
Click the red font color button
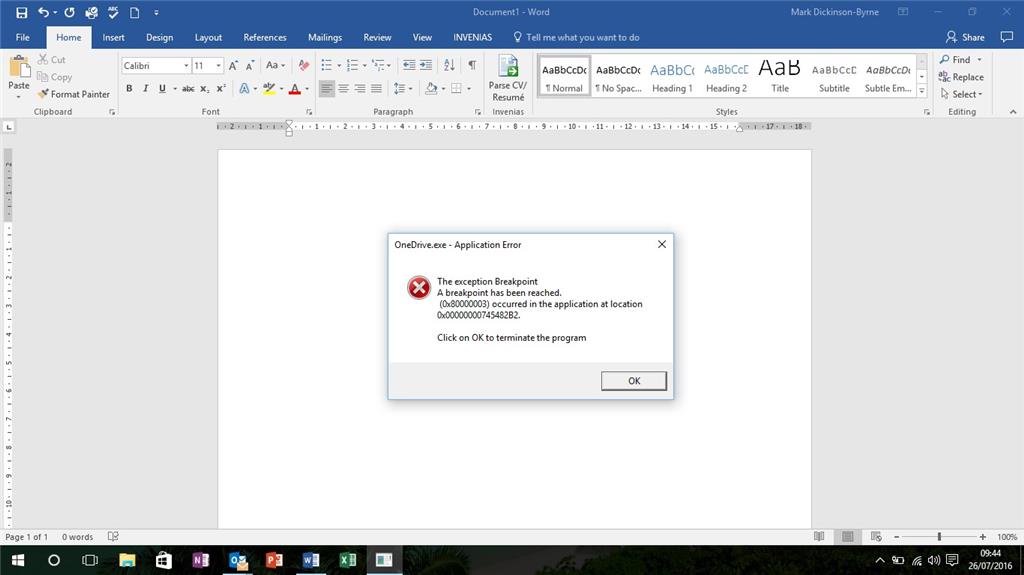(295, 88)
